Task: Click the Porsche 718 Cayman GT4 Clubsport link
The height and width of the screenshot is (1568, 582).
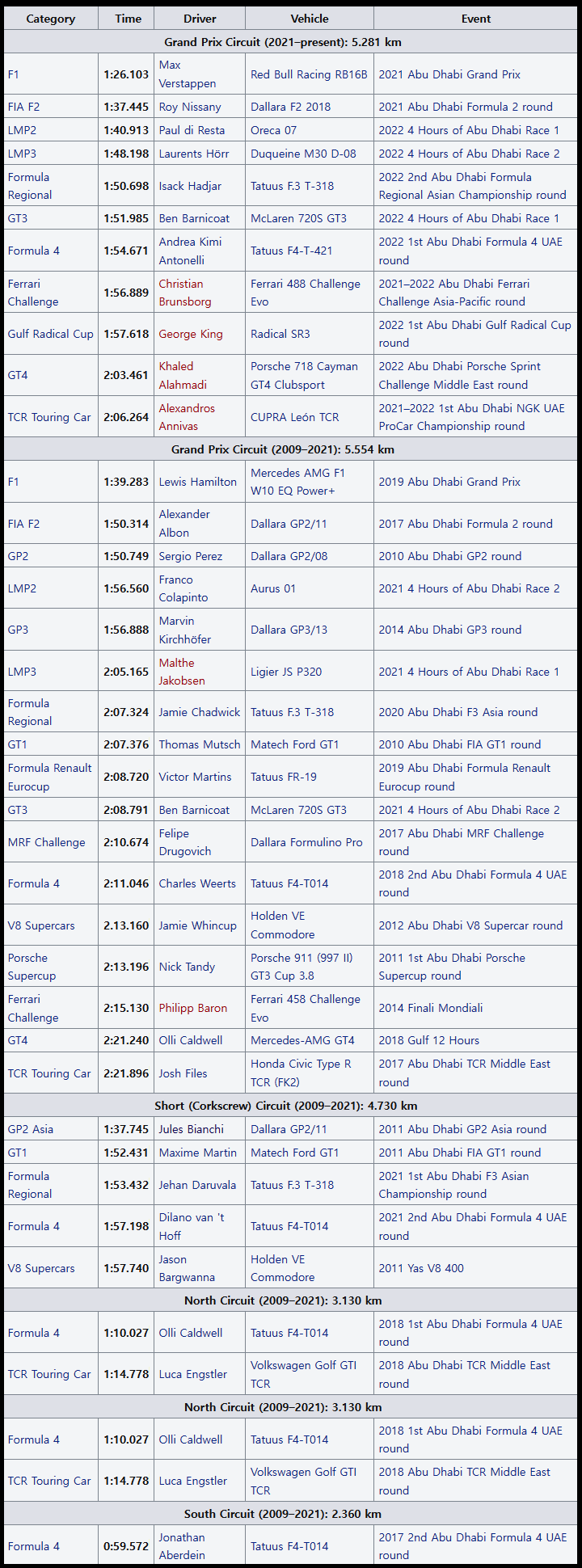Action: pos(304,375)
